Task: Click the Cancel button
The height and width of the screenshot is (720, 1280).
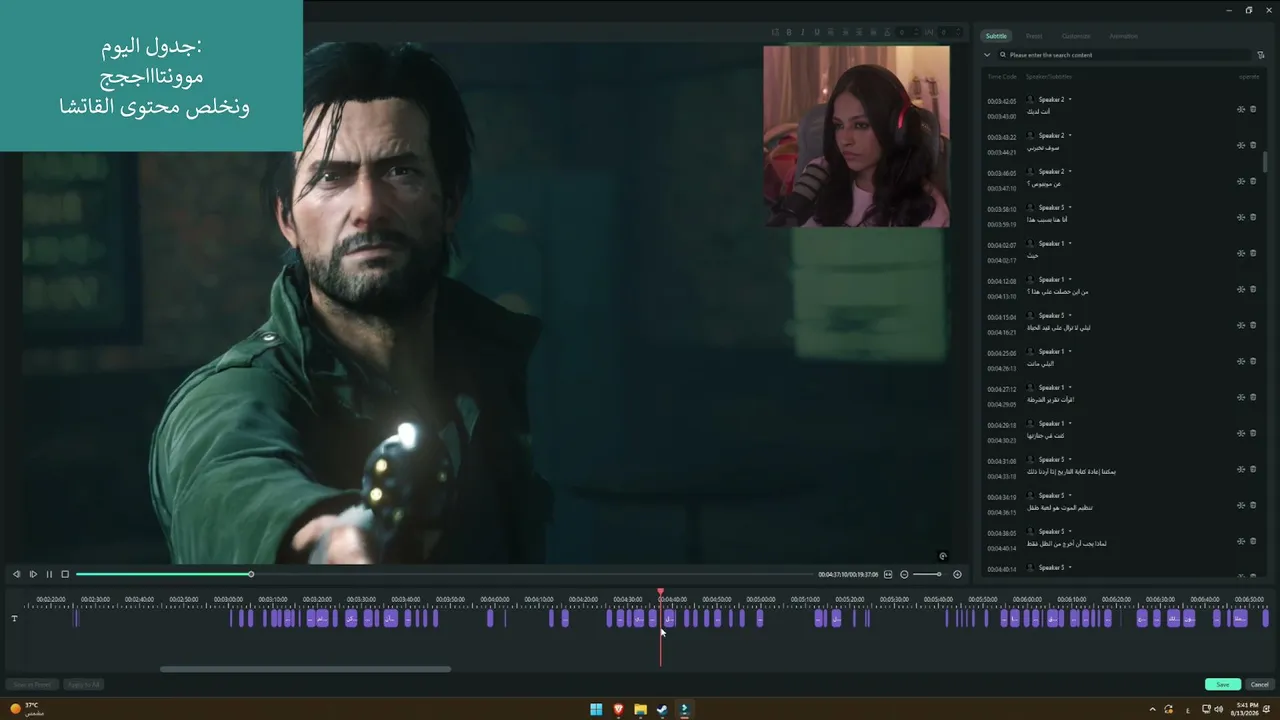Action: click(x=1260, y=684)
